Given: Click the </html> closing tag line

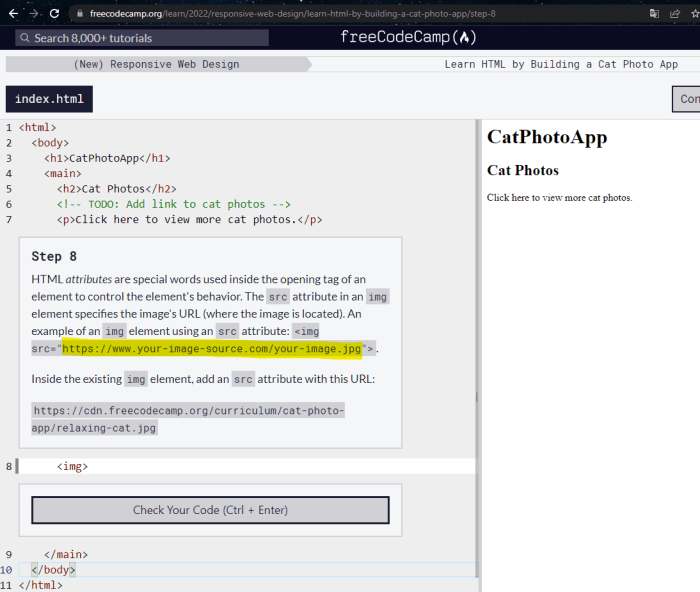Looking at the screenshot, I should pyautogui.click(x=41, y=585).
